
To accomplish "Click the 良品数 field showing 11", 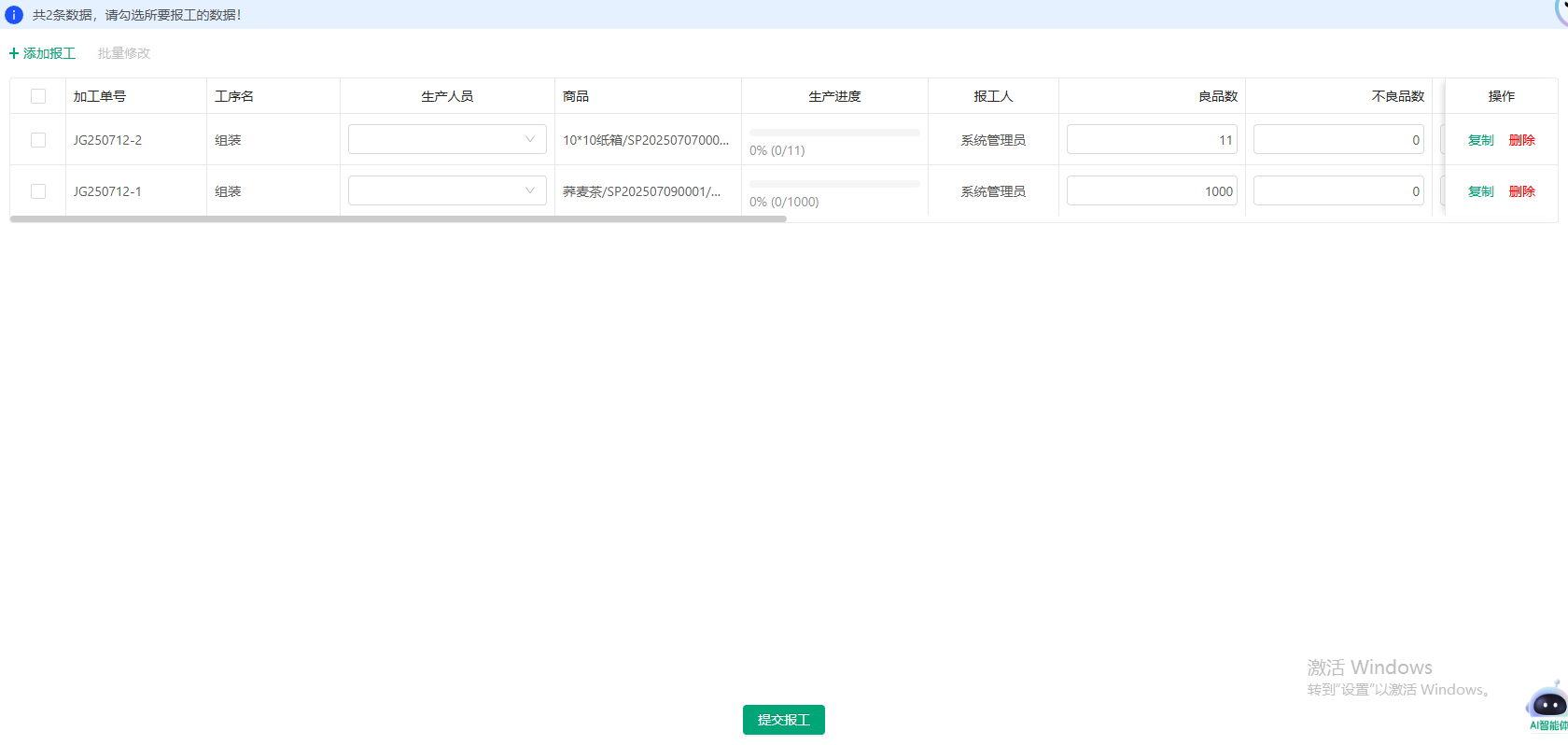I will (x=1152, y=139).
